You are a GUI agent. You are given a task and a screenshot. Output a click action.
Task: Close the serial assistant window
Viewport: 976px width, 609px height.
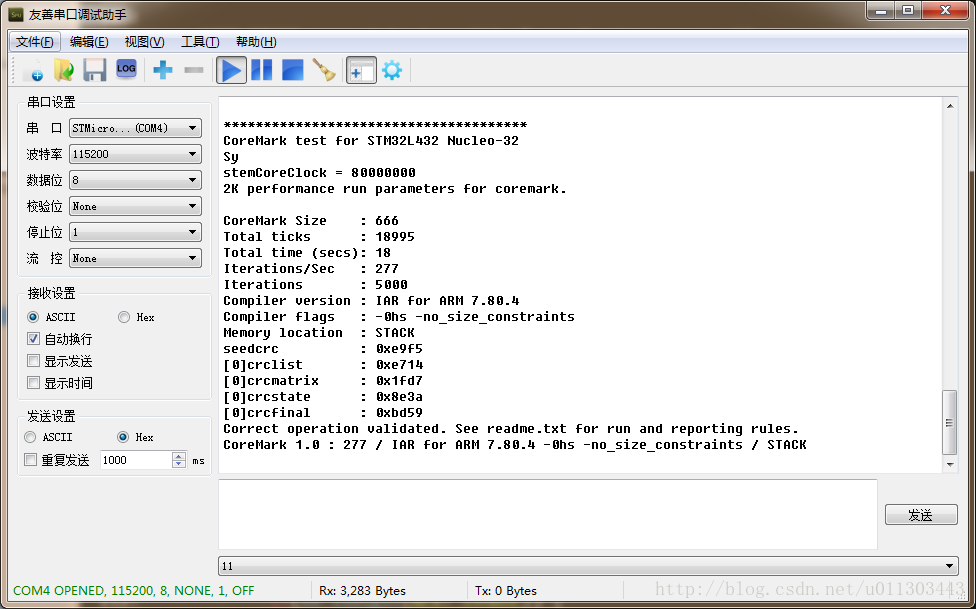[x=945, y=11]
